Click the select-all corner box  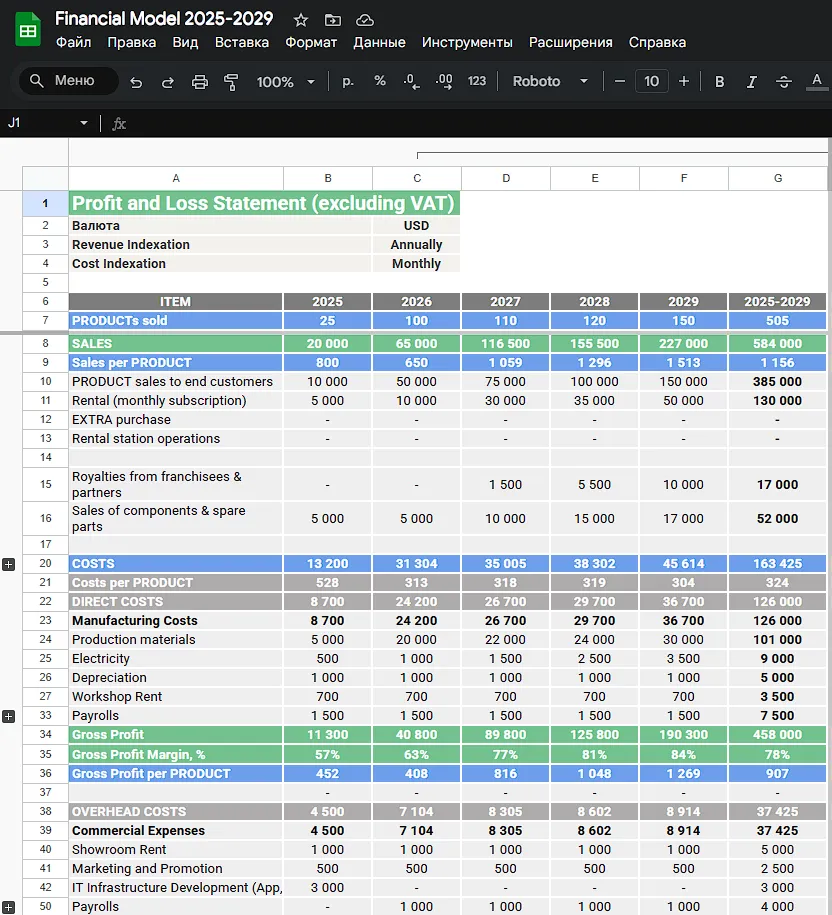point(46,179)
